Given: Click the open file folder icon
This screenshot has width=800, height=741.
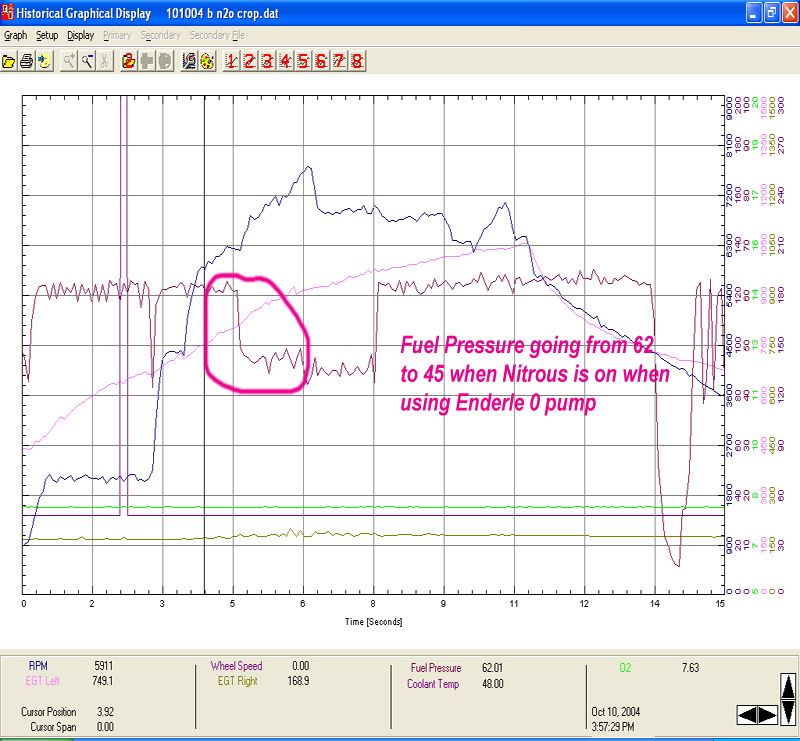Looking at the screenshot, I should pyautogui.click(x=10, y=61).
